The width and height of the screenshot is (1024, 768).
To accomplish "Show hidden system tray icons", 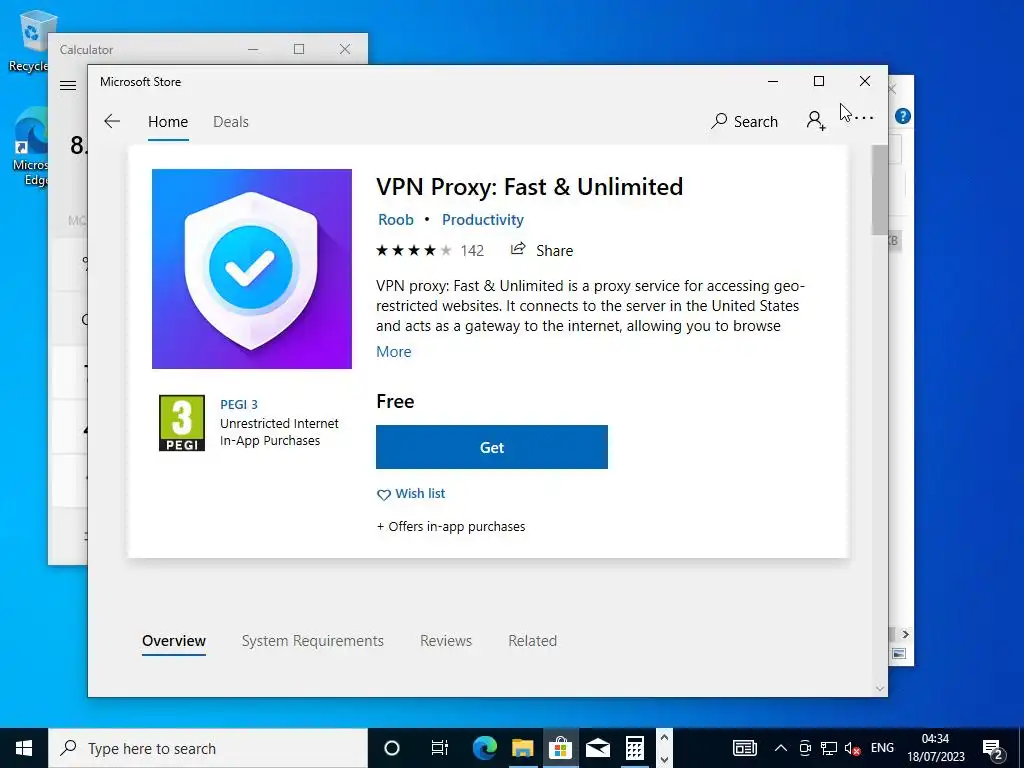I will coord(780,748).
